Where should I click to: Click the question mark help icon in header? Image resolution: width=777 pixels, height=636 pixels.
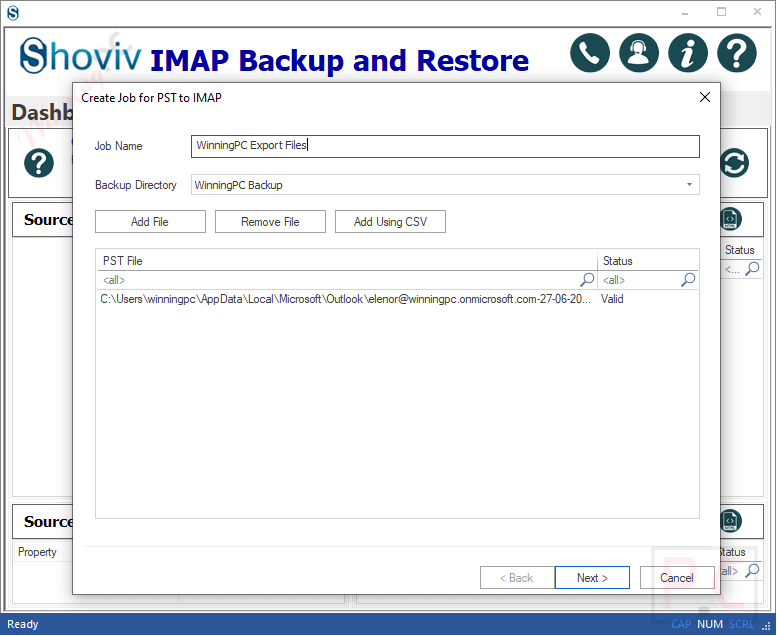coord(737,53)
